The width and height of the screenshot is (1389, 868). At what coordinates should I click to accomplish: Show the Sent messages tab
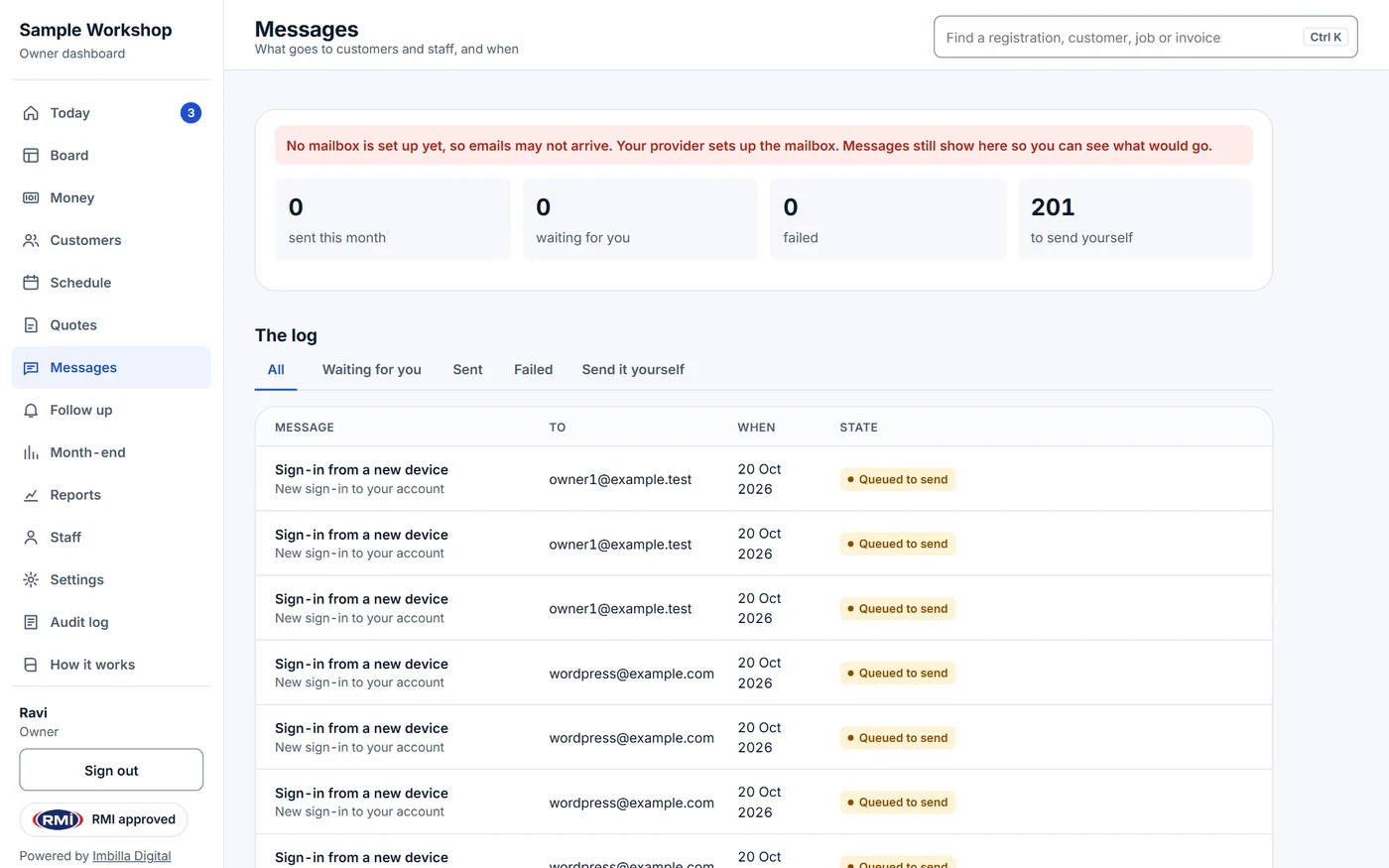[467, 370]
